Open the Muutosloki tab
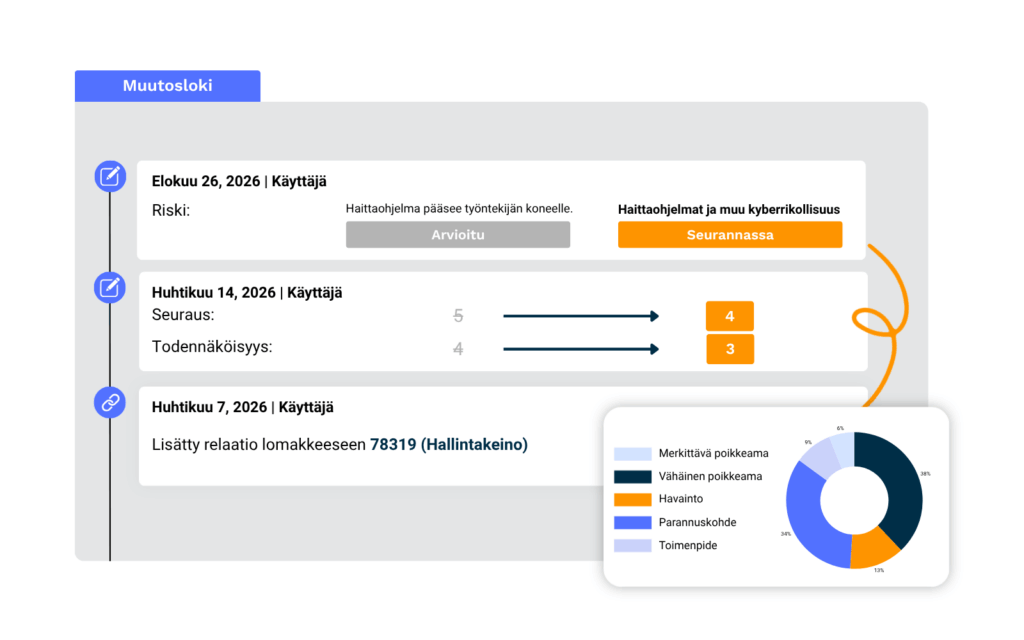This screenshot has height=640, width=1024. [x=168, y=86]
